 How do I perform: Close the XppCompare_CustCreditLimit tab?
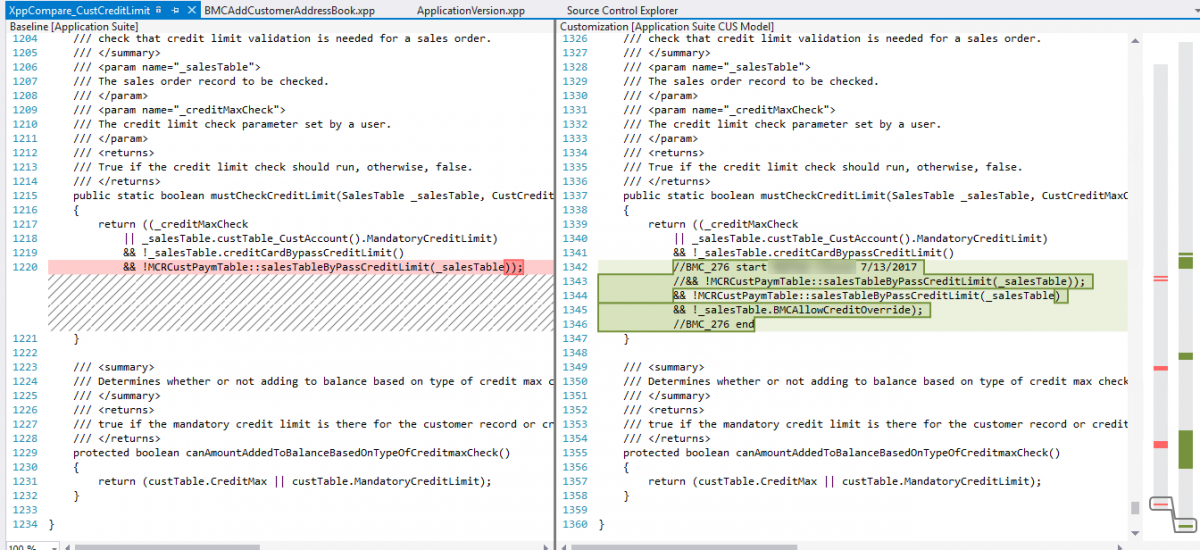pos(192,10)
